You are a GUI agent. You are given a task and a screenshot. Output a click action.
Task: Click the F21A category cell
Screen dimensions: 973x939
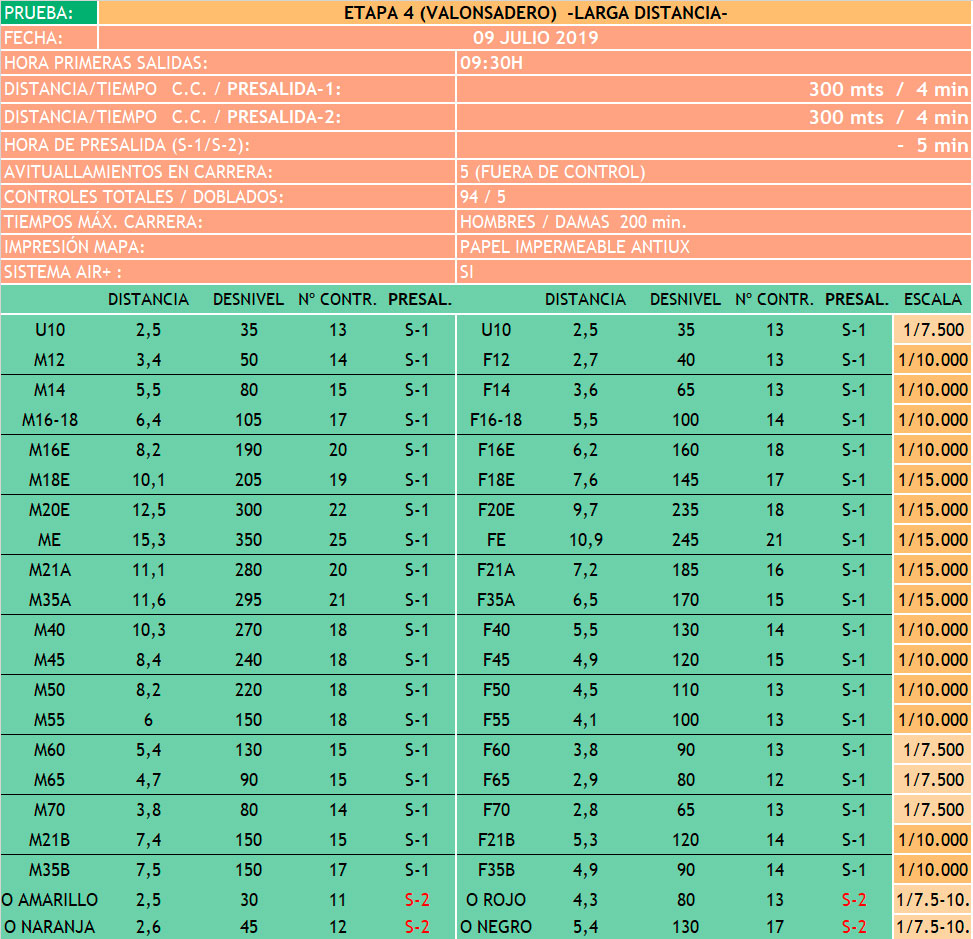pos(496,570)
